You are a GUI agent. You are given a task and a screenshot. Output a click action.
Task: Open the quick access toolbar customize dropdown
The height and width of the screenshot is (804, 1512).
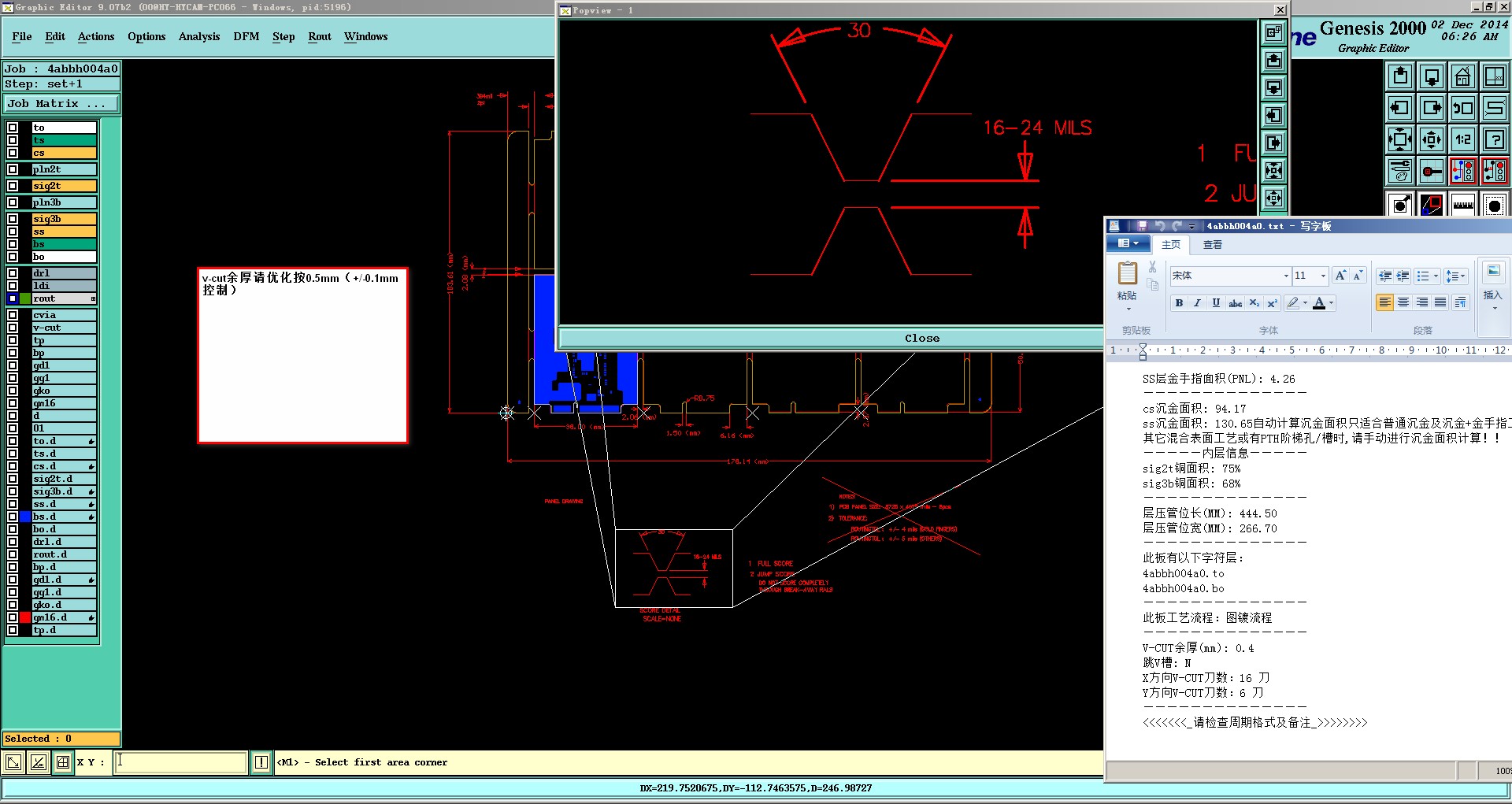click(1192, 227)
